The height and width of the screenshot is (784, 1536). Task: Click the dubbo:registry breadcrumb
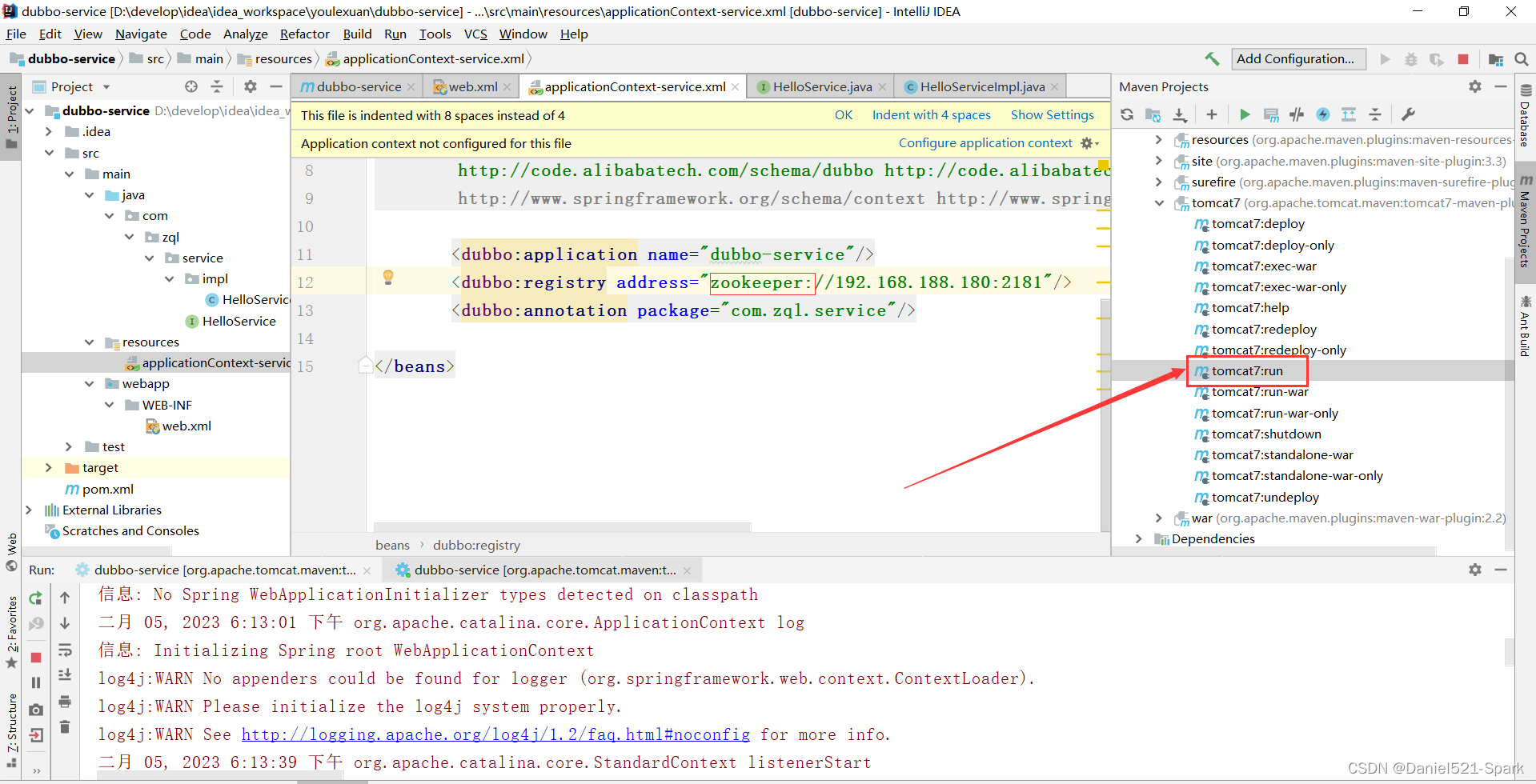476,545
